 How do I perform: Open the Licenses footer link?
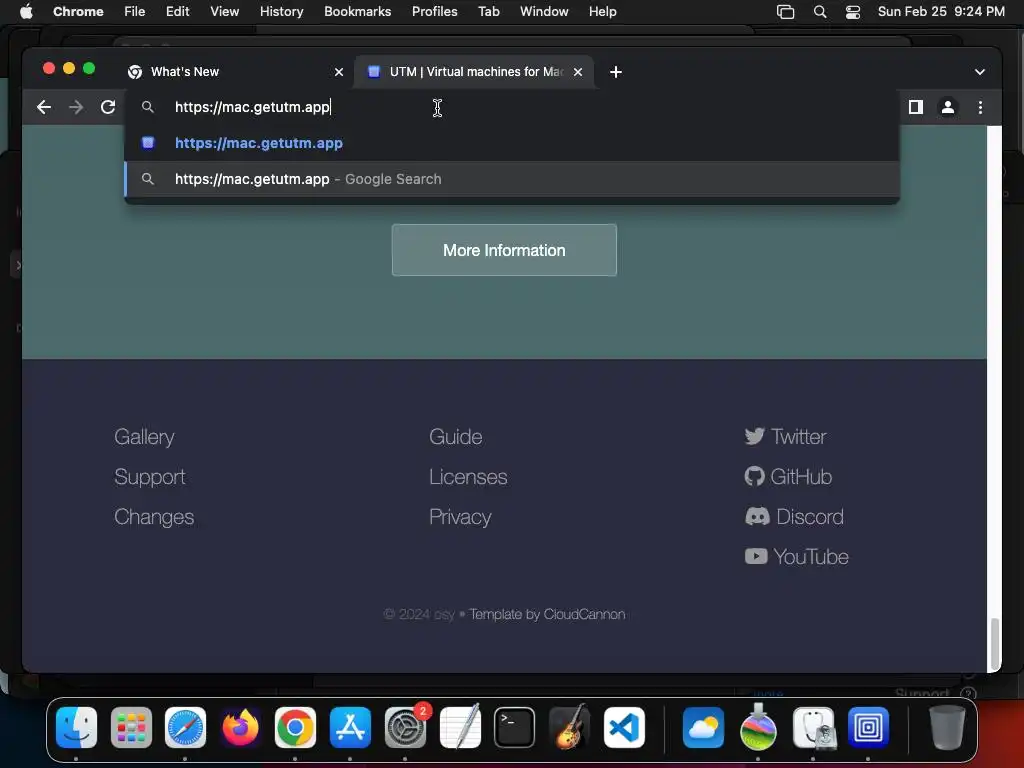[x=468, y=477]
